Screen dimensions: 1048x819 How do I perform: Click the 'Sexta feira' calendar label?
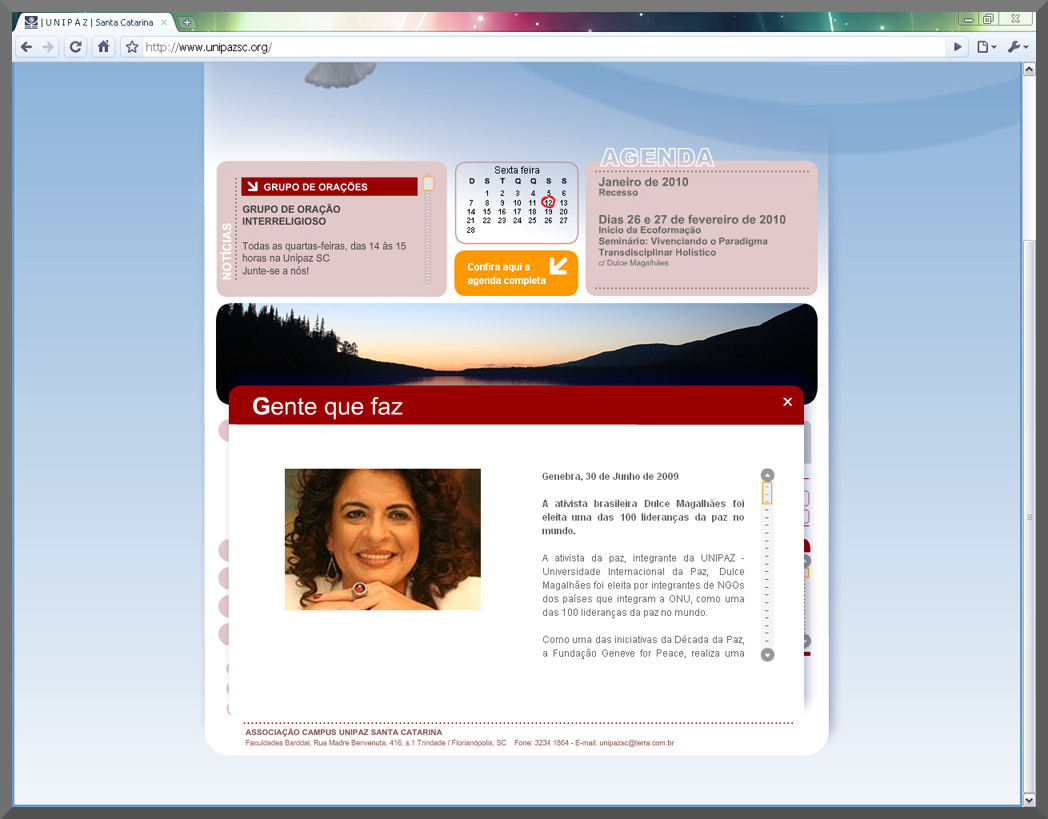point(517,170)
